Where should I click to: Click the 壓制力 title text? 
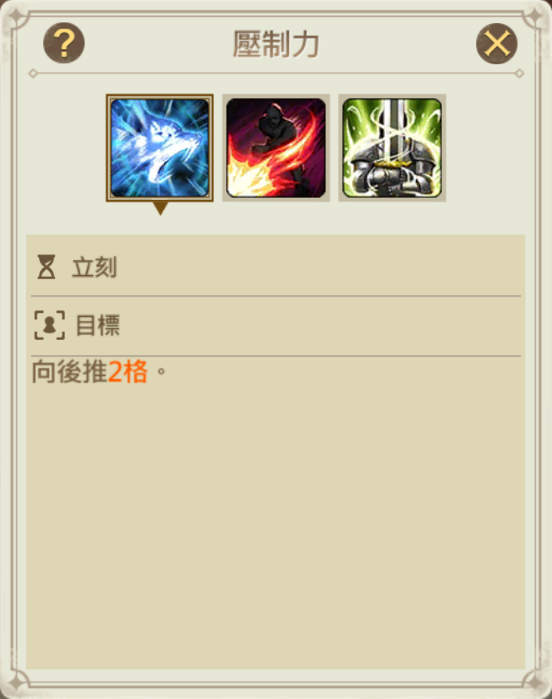276,44
